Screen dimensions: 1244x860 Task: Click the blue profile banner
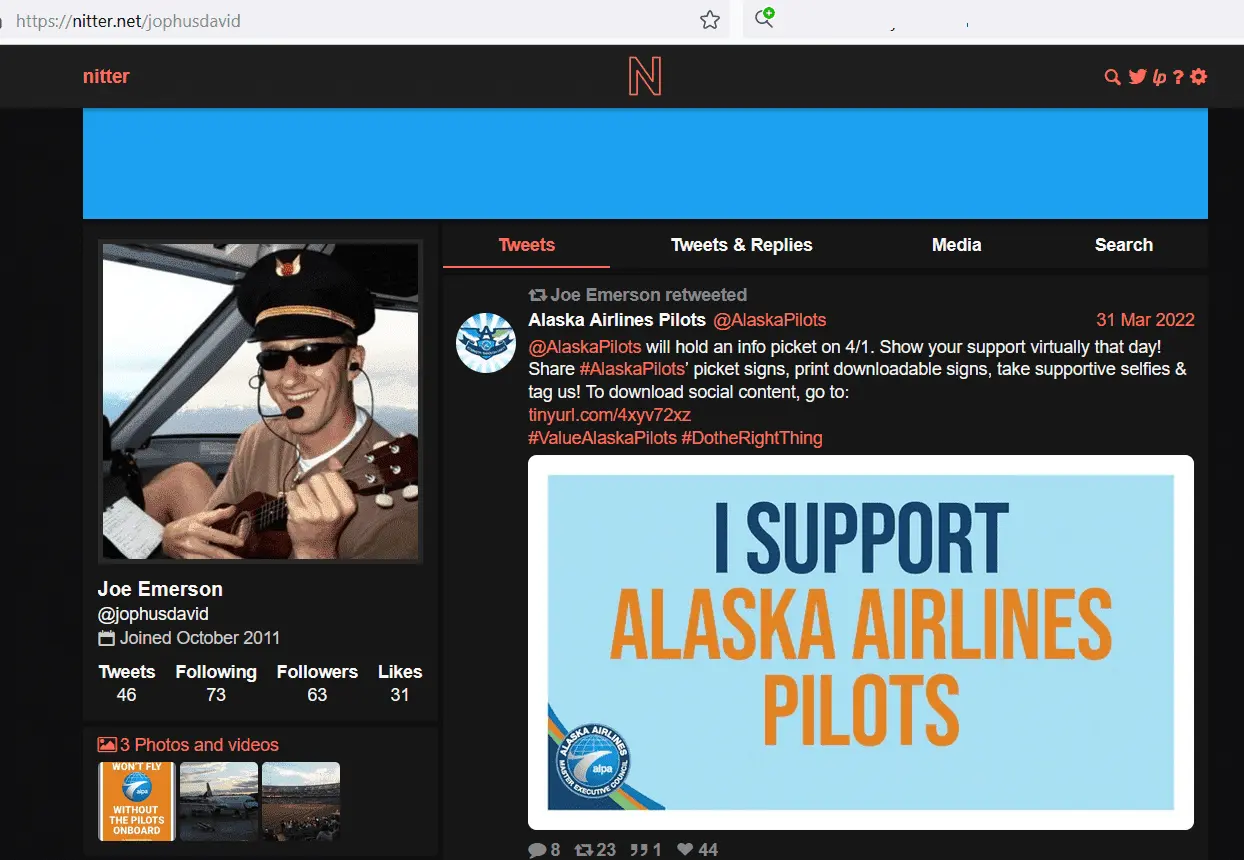(x=645, y=164)
